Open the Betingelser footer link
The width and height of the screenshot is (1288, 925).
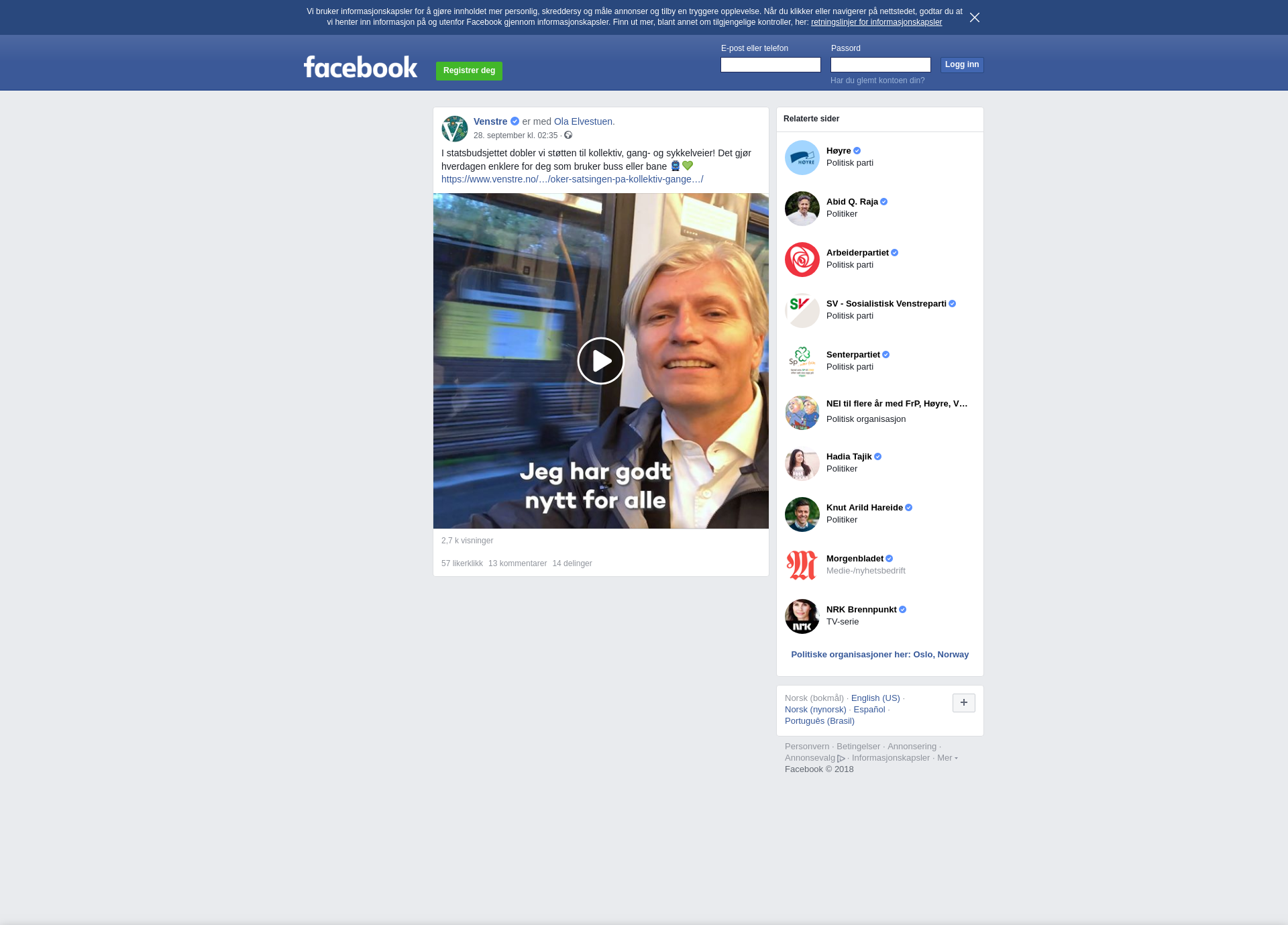(x=858, y=747)
